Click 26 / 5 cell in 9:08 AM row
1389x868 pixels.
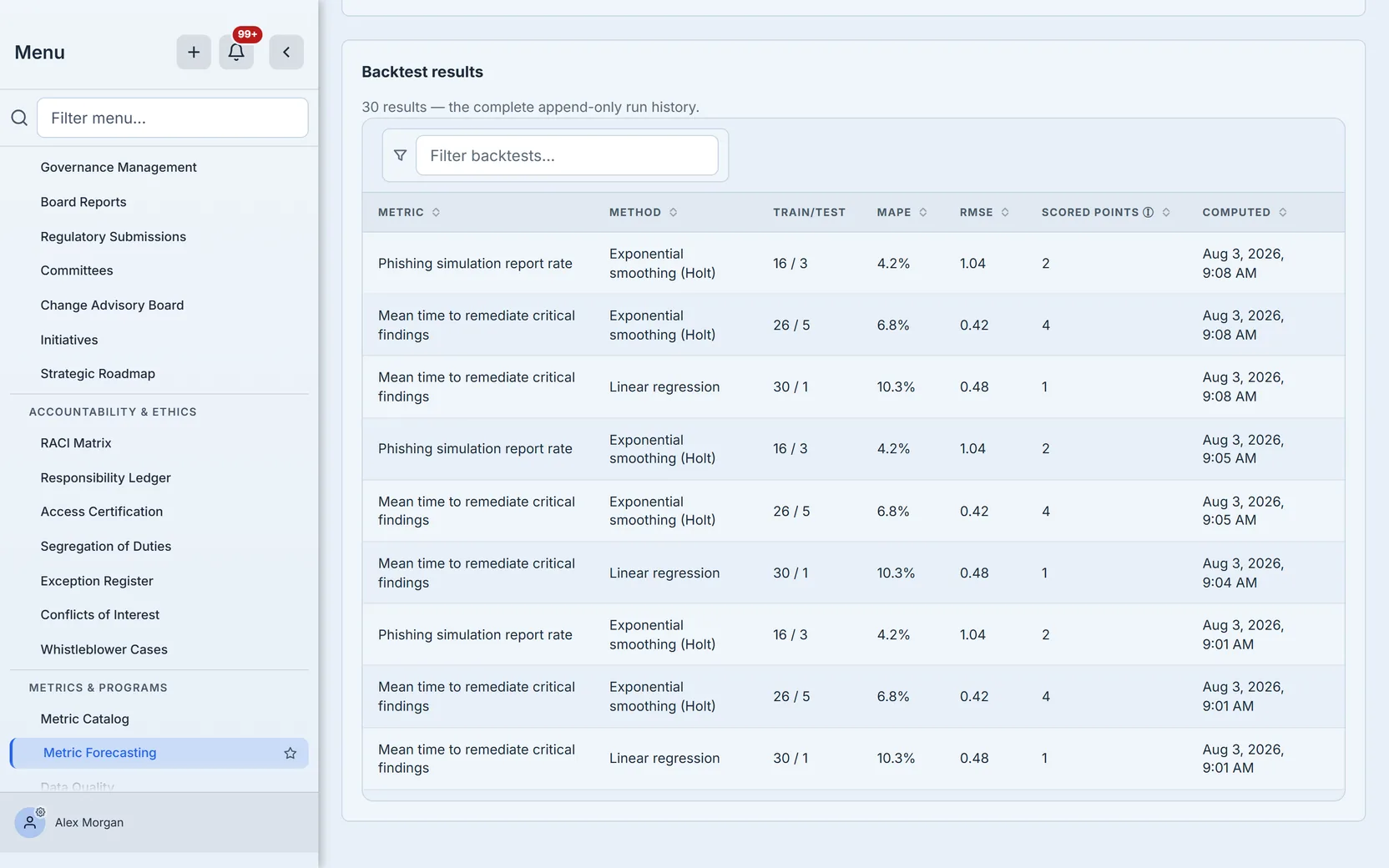pos(791,325)
